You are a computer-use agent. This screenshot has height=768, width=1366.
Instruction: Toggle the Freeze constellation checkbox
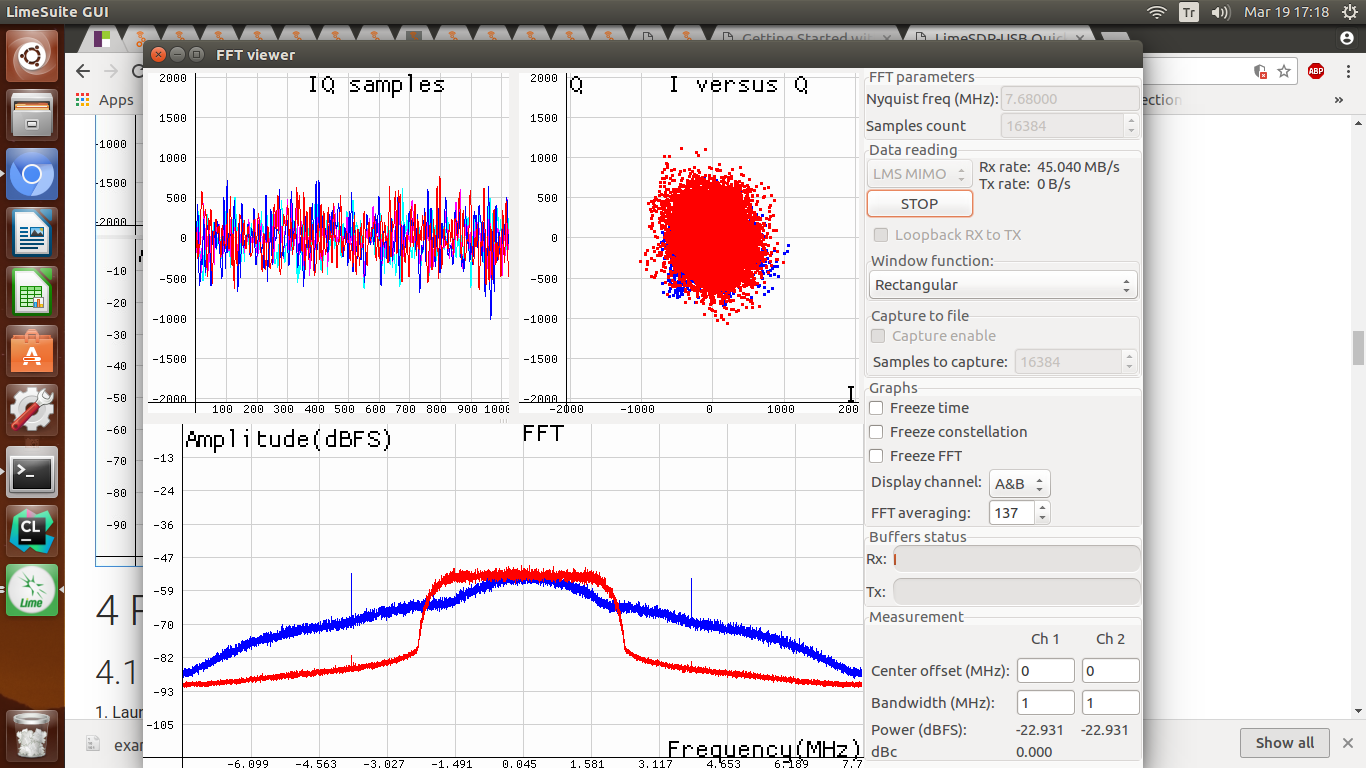click(x=876, y=432)
